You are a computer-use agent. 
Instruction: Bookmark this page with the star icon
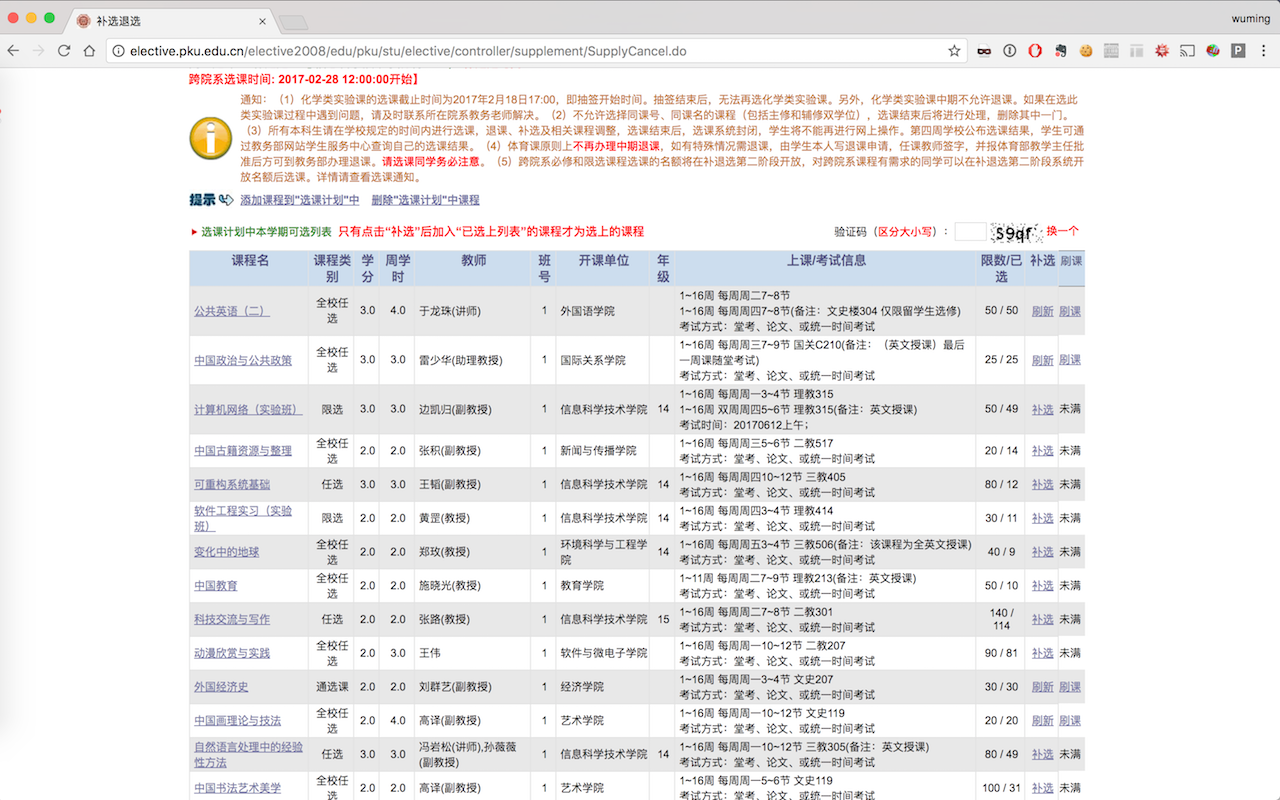point(954,51)
